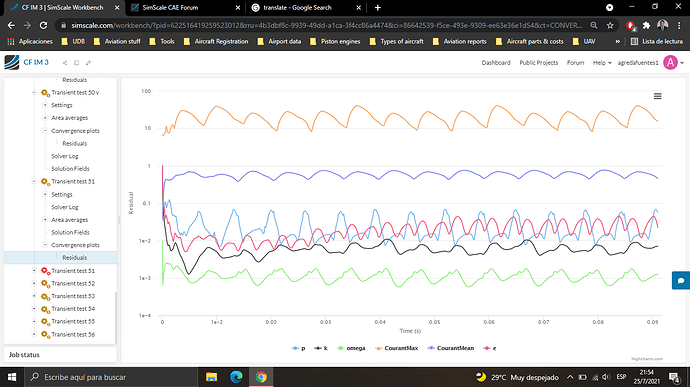Screen dimensions: 690x387
Task: Switch to translate - Google Search tab
Action: pos(305,7)
